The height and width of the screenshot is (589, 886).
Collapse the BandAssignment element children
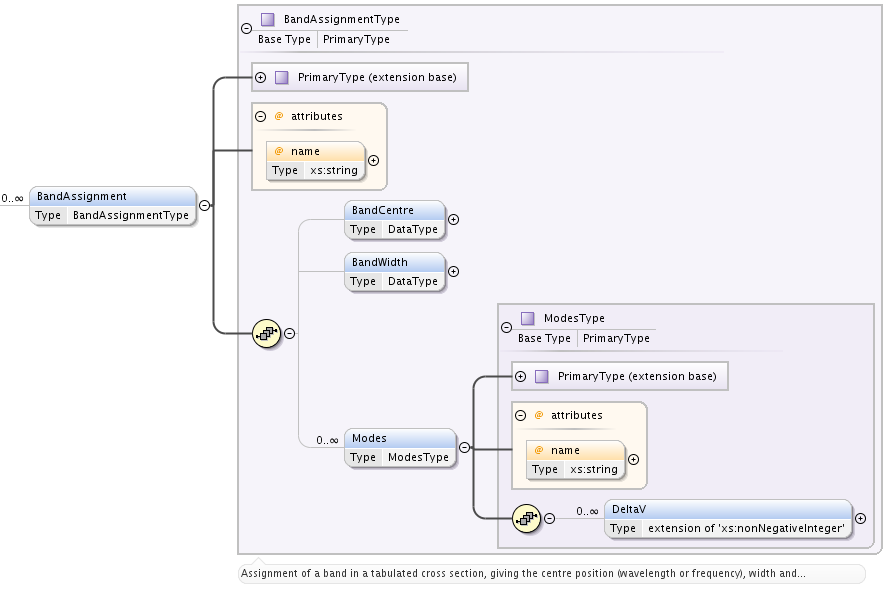pyautogui.click(x=205, y=205)
